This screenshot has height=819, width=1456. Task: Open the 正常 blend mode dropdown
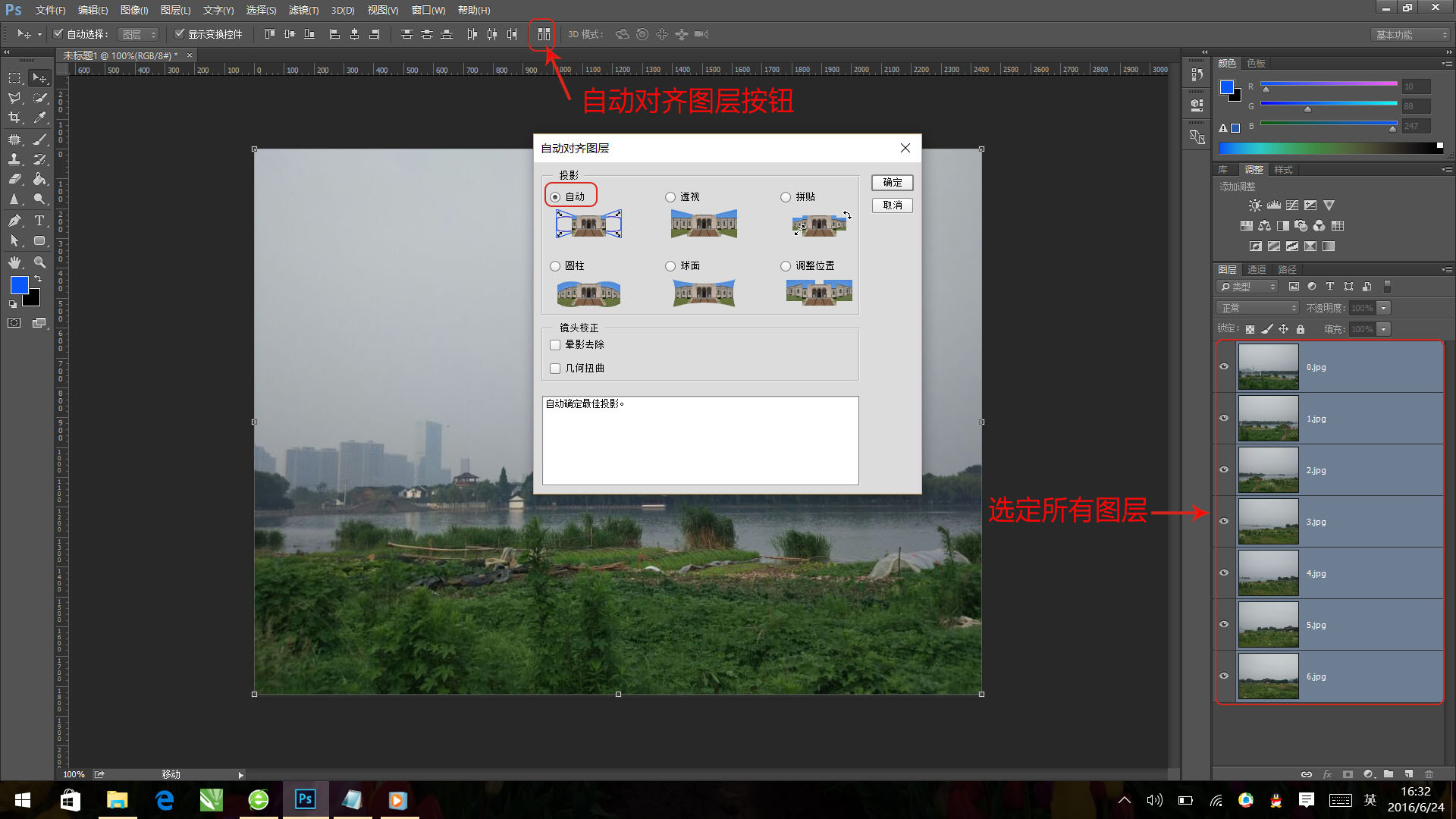tap(1258, 308)
